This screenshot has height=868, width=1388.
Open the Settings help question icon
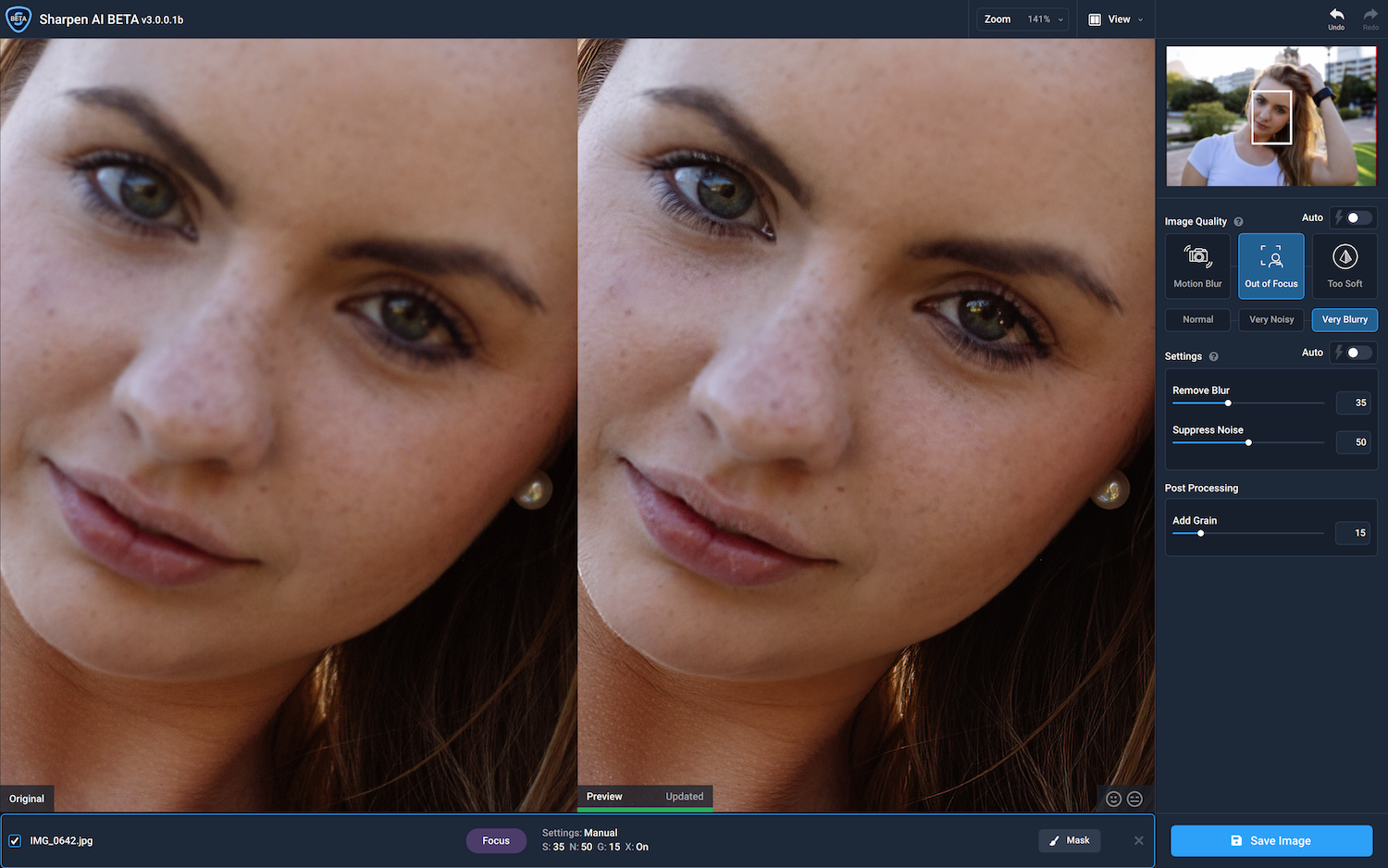(1213, 356)
